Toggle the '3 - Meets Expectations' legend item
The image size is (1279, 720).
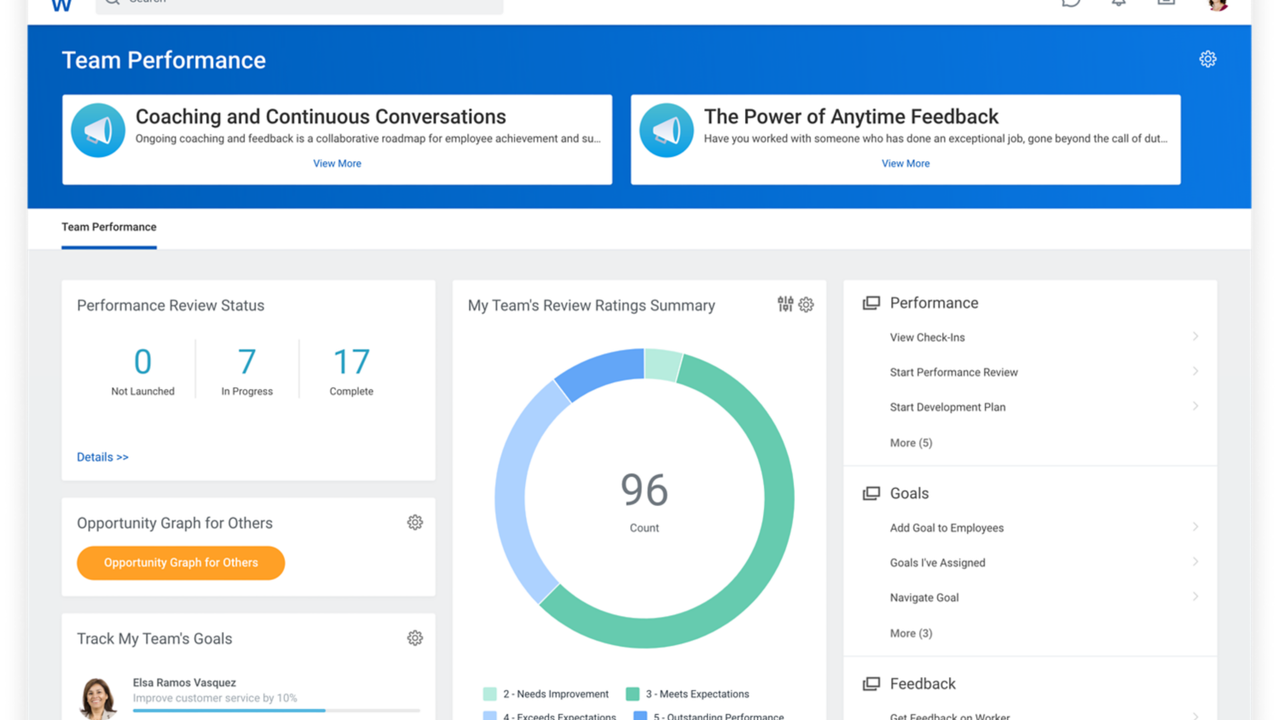[x=687, y=694]
